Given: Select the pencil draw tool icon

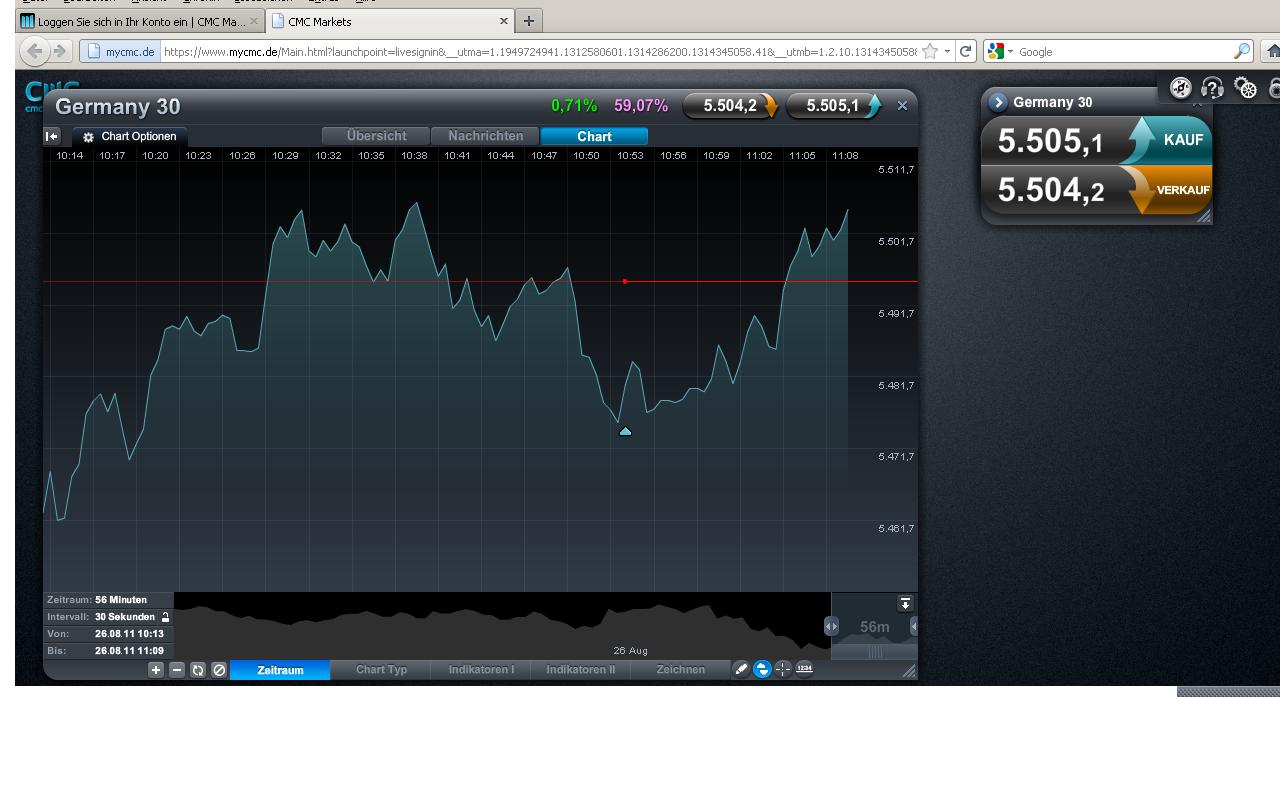Looking at the screenshot, I should 741,669.
